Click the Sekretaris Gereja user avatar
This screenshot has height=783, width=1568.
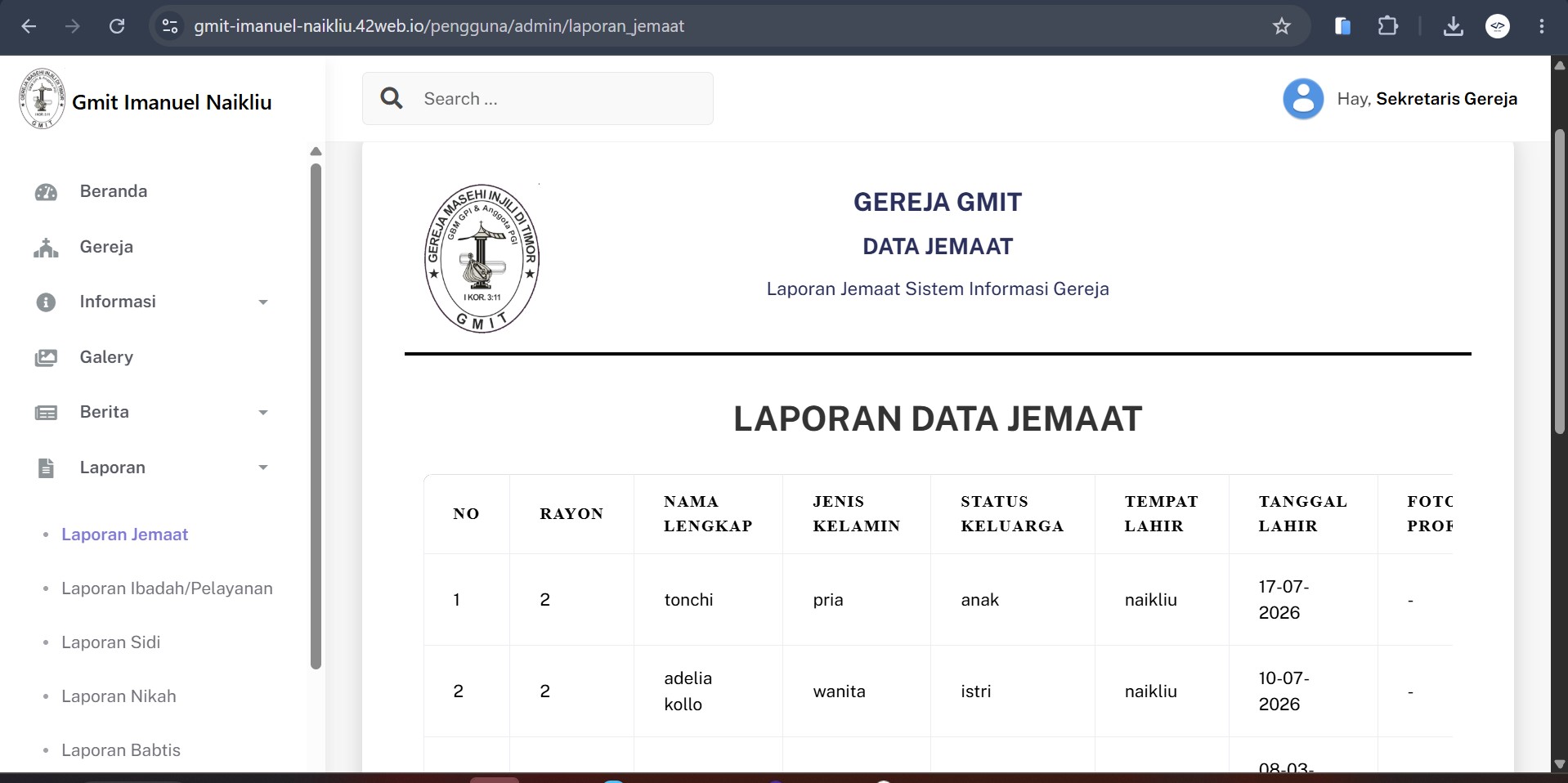point(1303,99)
